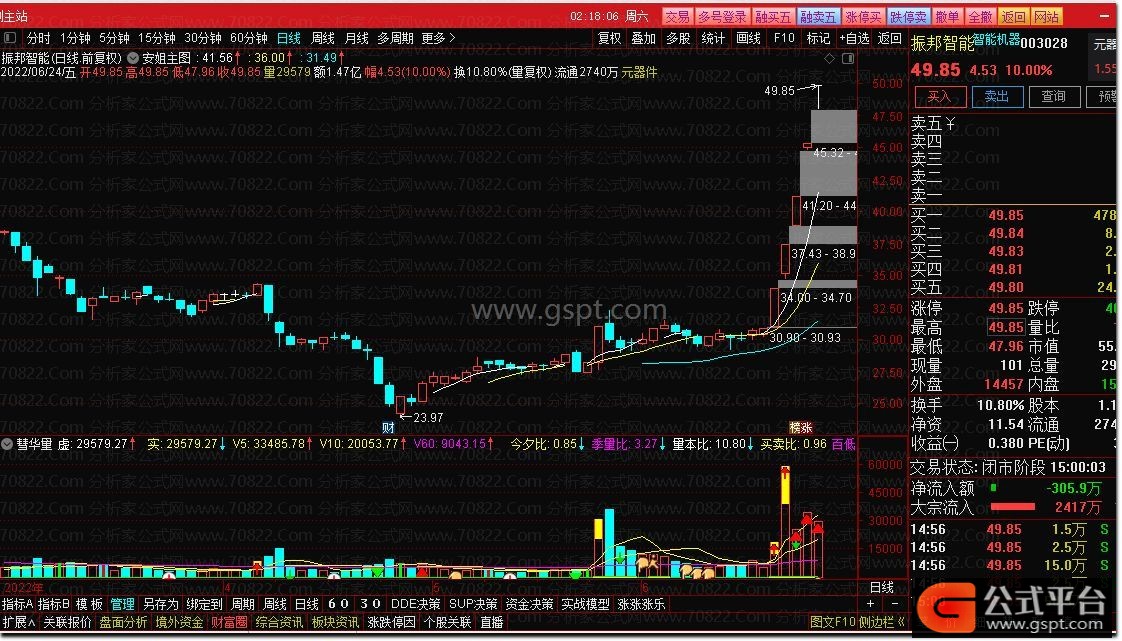Click the 统计 statistics button

(713, 38)
